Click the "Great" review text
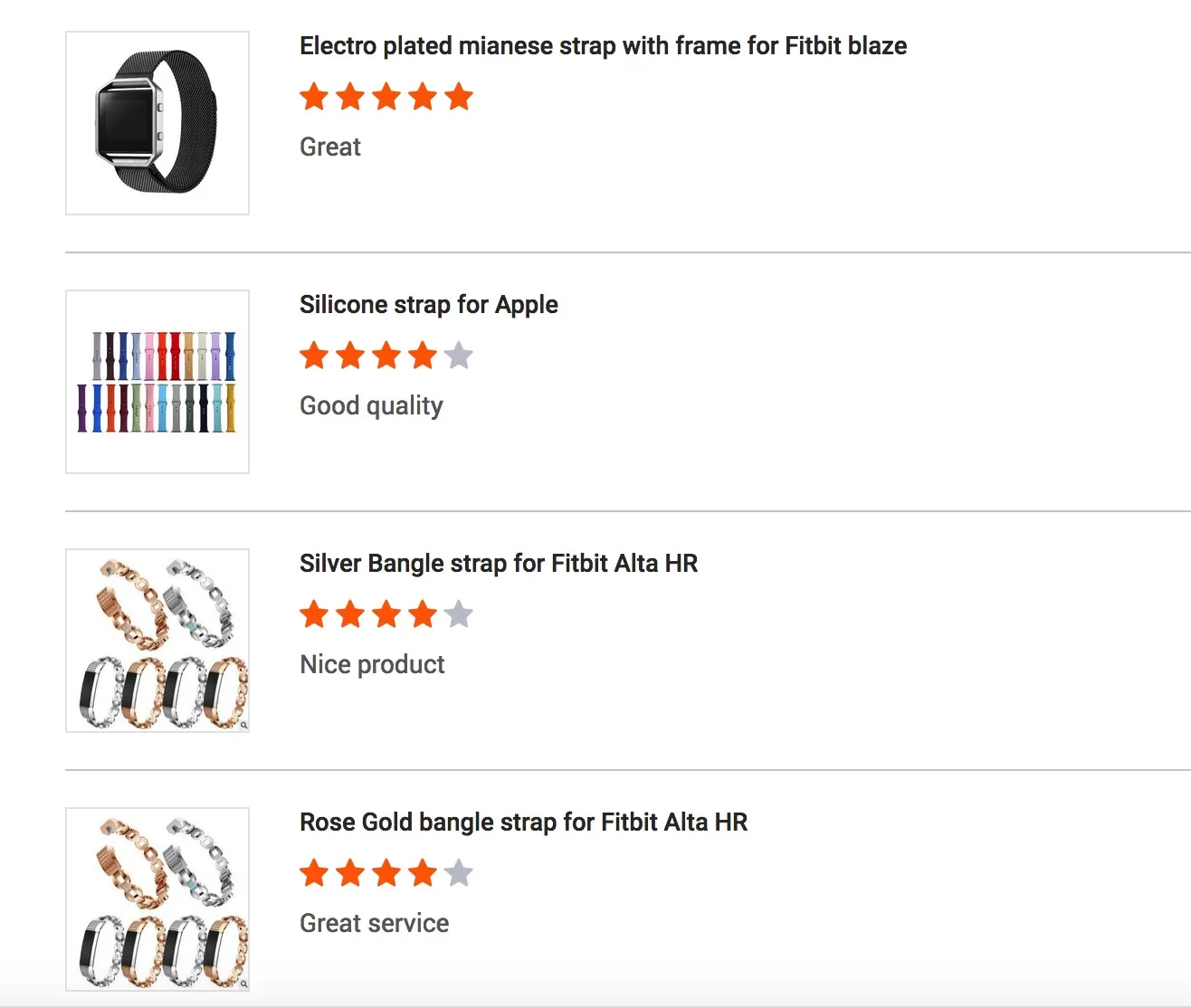Screen dimensions: 1191x1008 click(330, 147)
